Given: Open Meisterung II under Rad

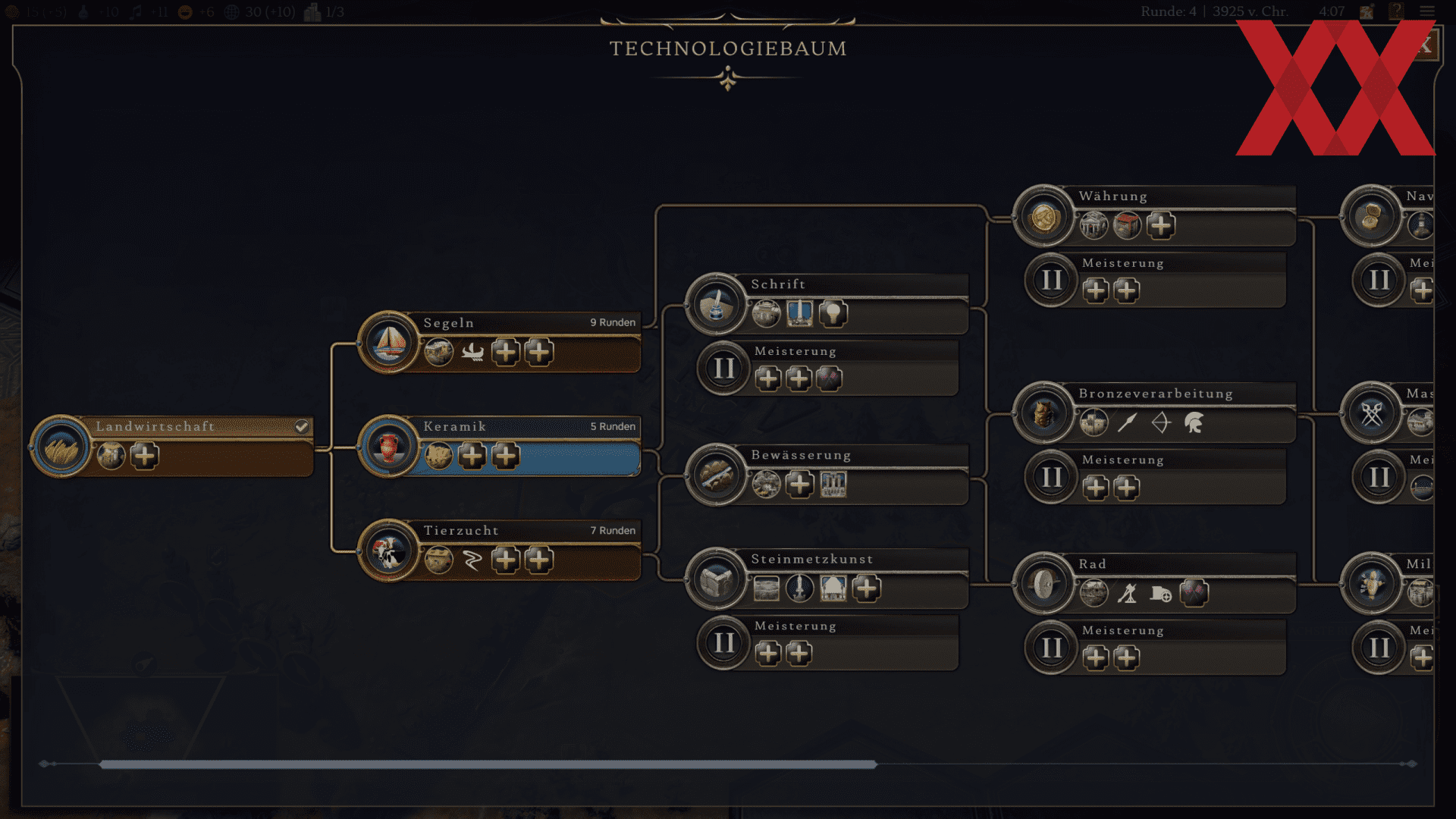Looking at the screenshot, I should tap(1156, 647).
